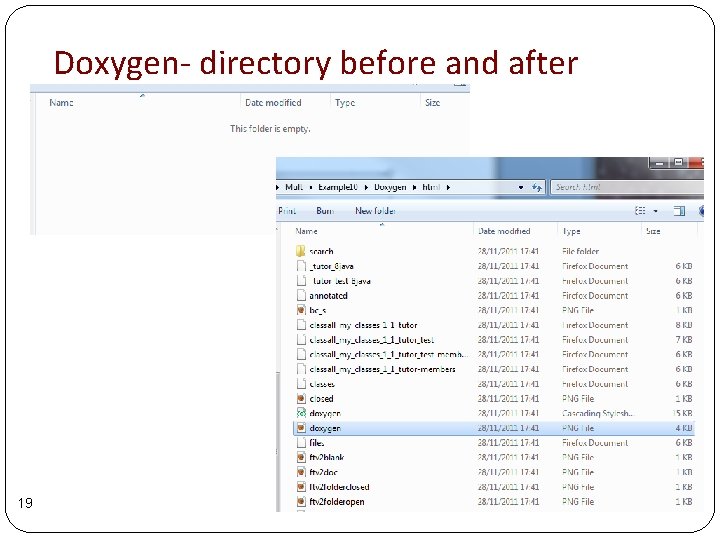Click the vertical scrollbar of file list
Image resolution: width=720 pixels, height=540 pixels.
(278, 441)
